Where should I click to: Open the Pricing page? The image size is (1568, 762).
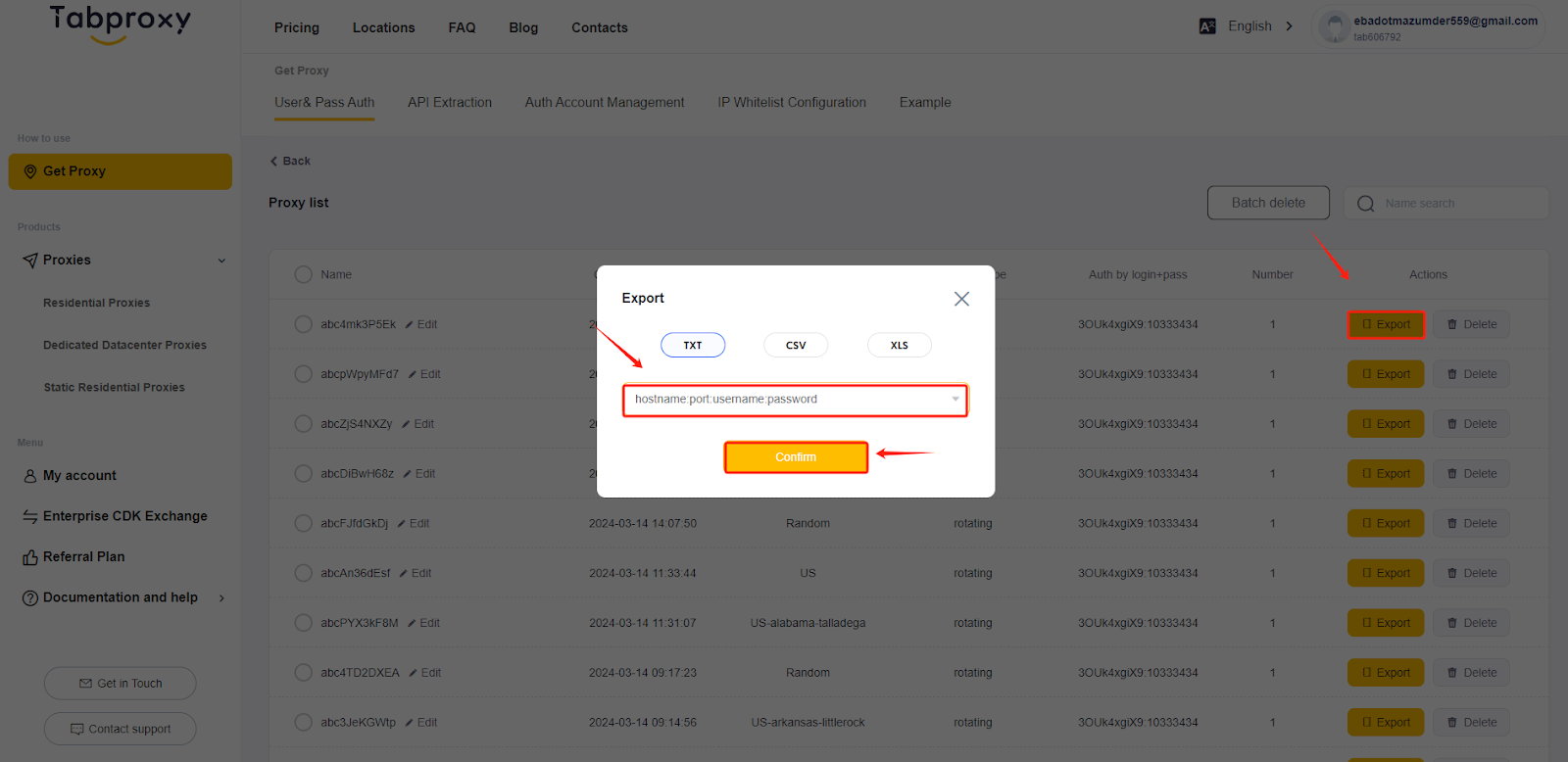pyautogui.click(x=297, y=27)
